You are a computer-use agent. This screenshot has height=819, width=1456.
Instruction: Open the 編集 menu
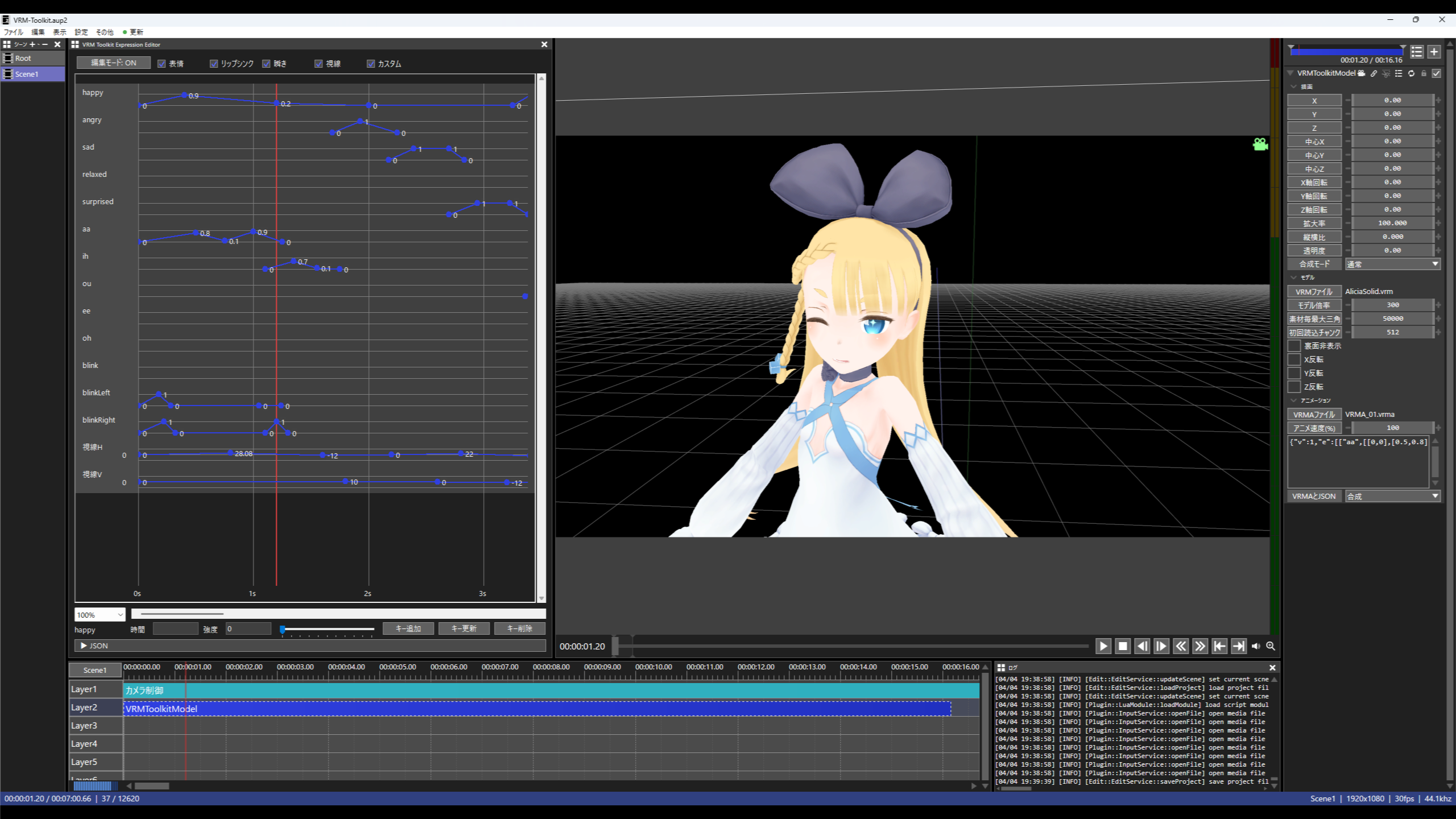point(38,32)
